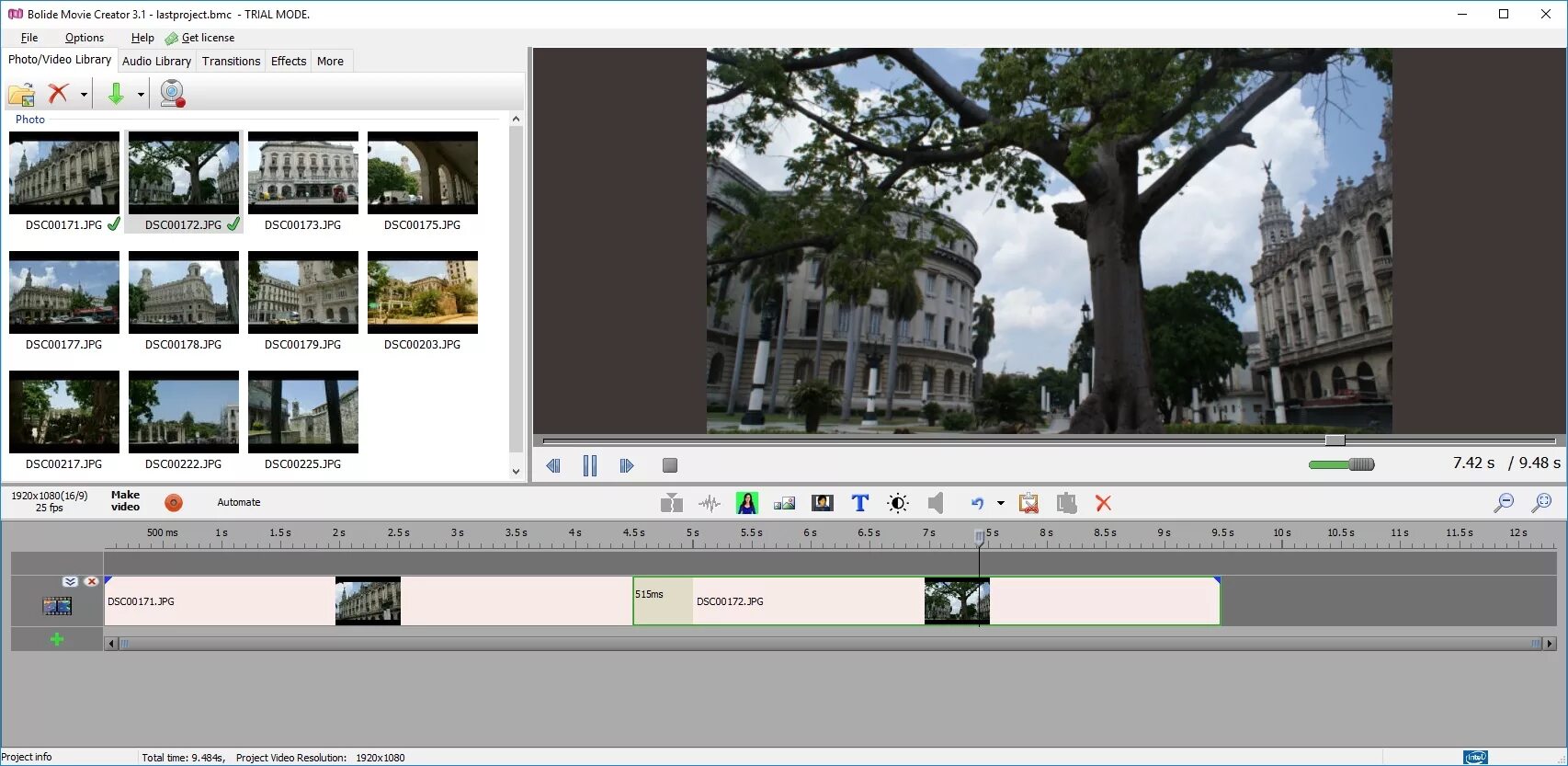1568x766 pixels.
Task: Collapse the video track with the chevron toggle
Action: (x=70, y=581)
